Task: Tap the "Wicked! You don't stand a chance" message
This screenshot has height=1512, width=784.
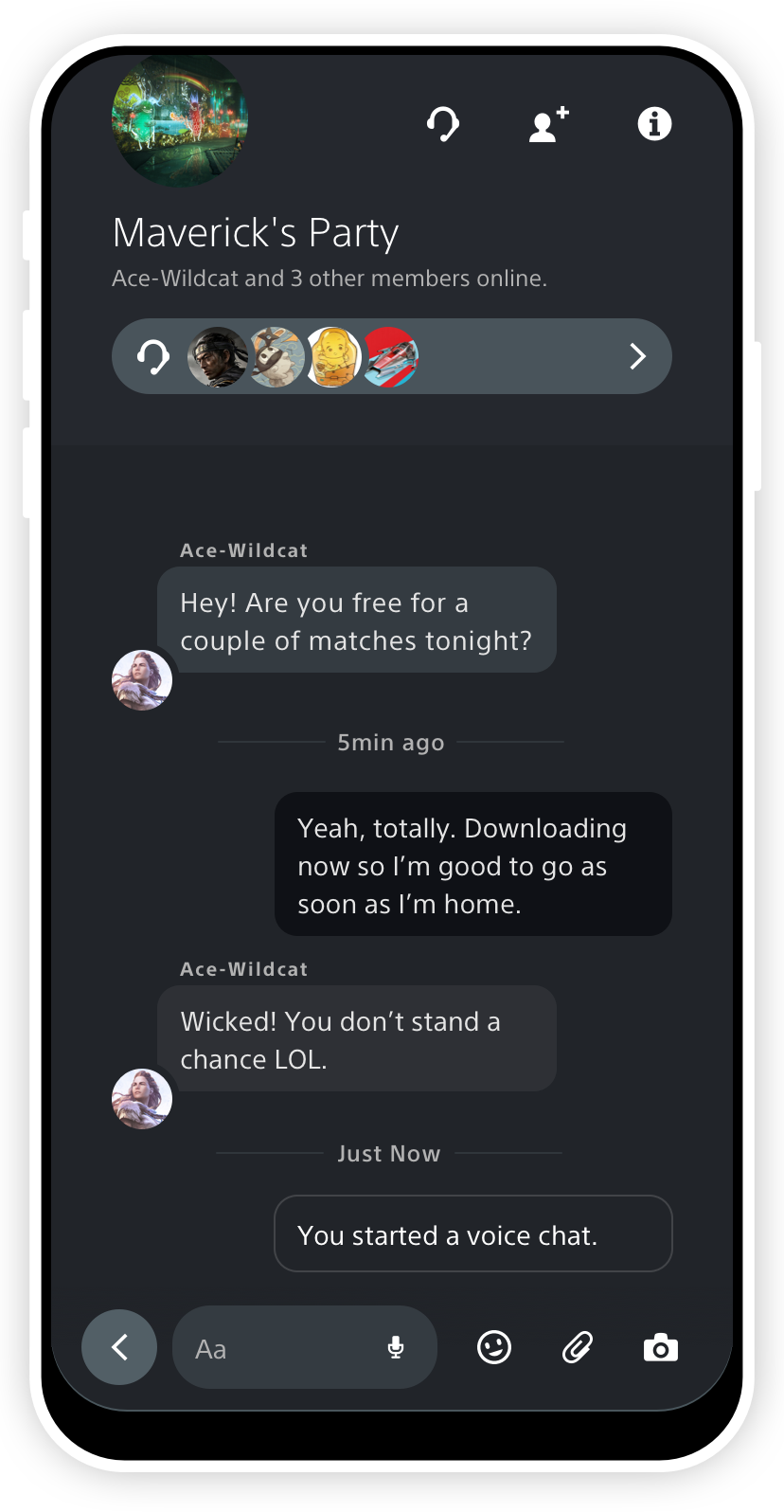Action: pyautogui.click(x=357, y=1038)
